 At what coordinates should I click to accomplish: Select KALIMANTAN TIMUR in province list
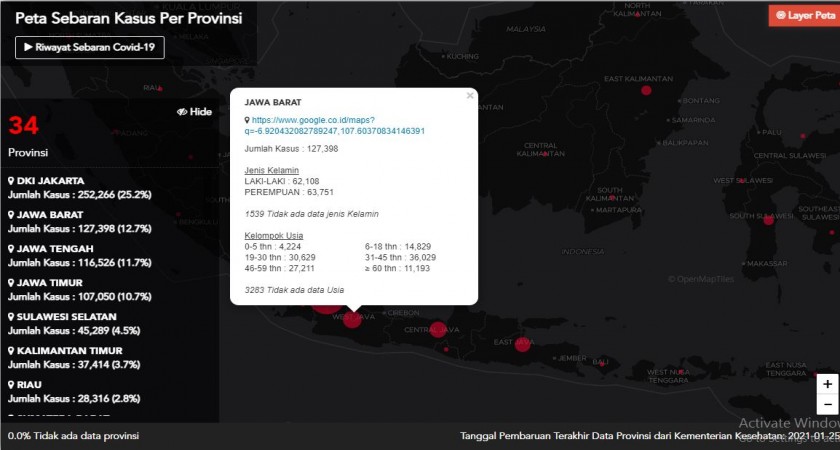74,357
